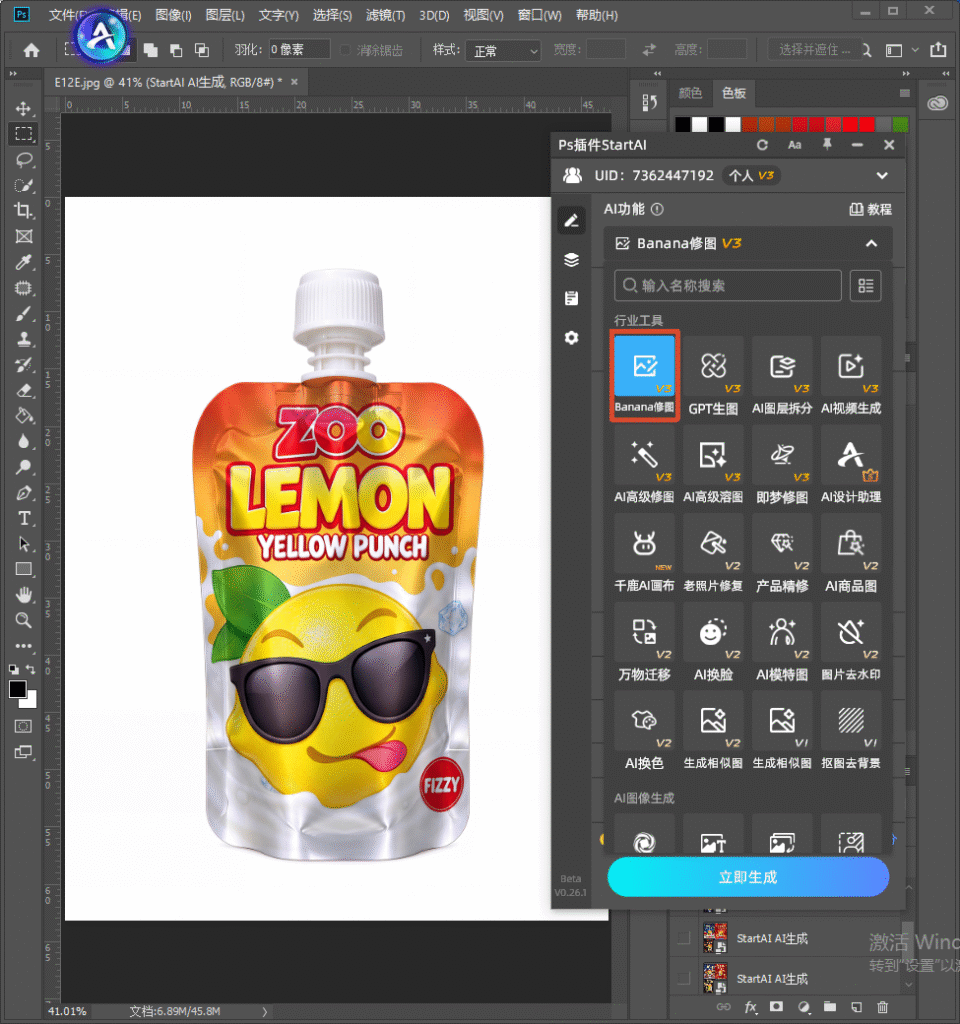This screenshot has width=960, height=1024.
Task: Select the Pen tool
Action: coord(24,493)
